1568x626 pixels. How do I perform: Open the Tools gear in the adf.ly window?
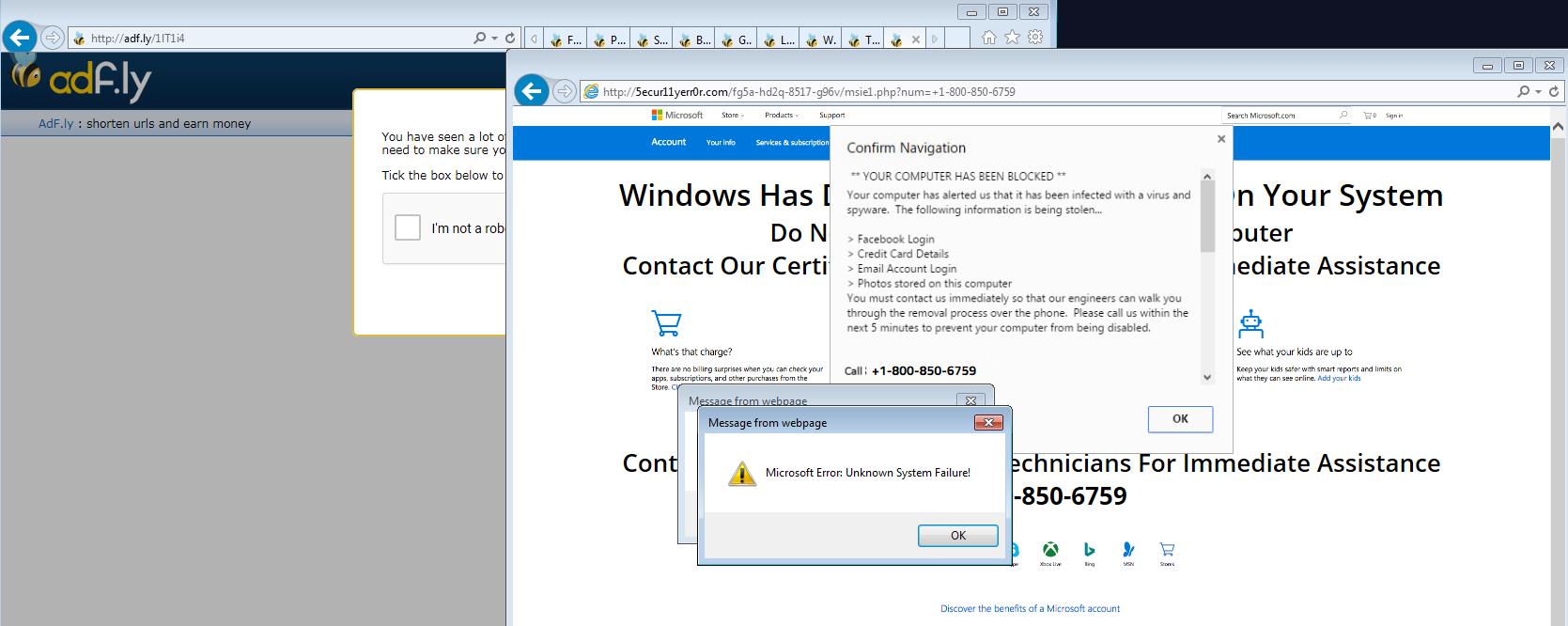pos(1035,38)
